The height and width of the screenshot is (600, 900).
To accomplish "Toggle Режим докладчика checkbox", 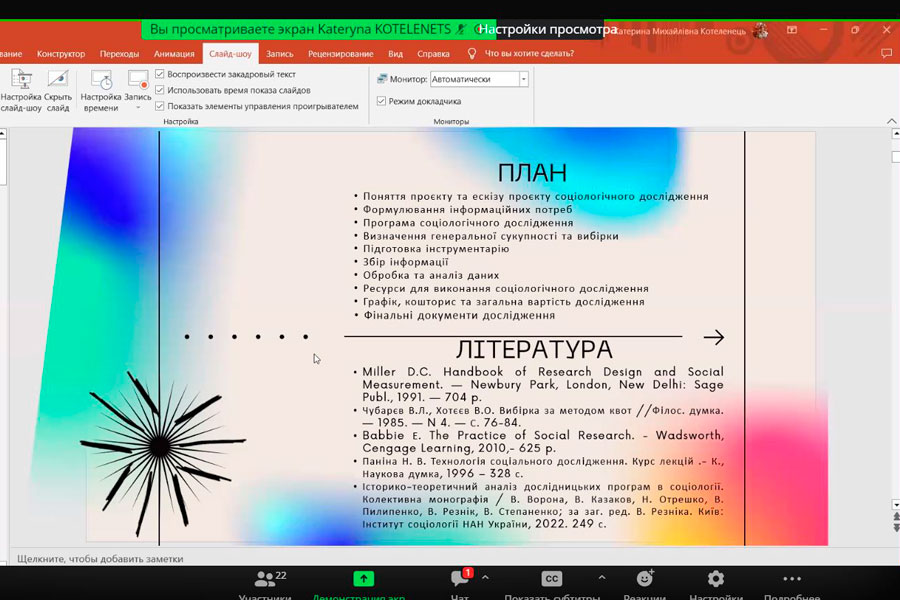I will click(381, 101).
